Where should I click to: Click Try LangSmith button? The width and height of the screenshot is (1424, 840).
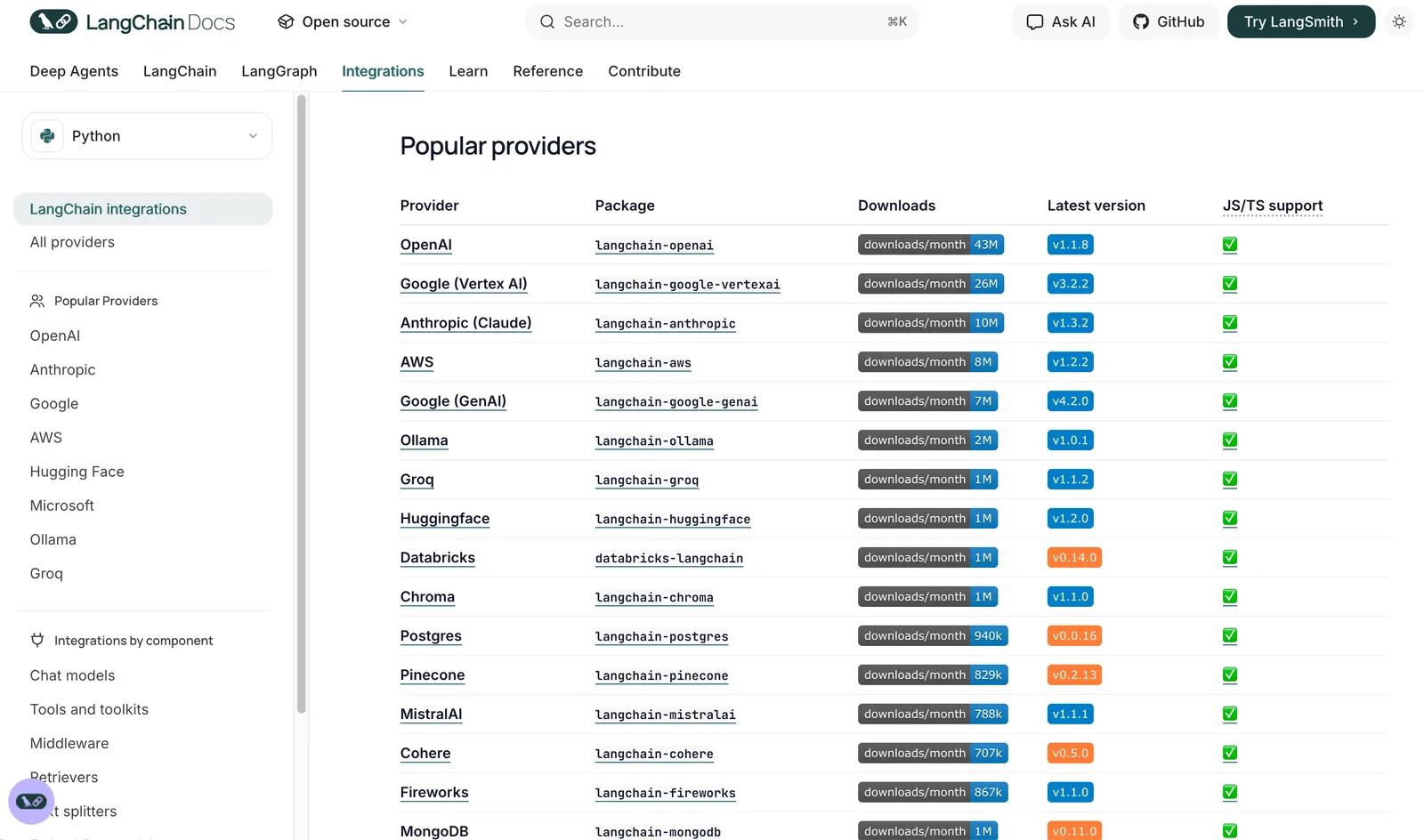pos(1301,22)
